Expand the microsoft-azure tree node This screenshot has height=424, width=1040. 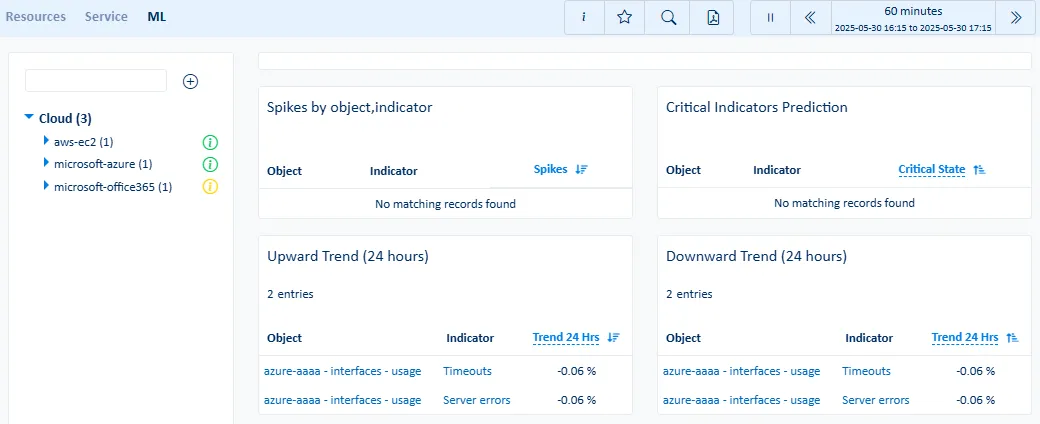point(46,163)
